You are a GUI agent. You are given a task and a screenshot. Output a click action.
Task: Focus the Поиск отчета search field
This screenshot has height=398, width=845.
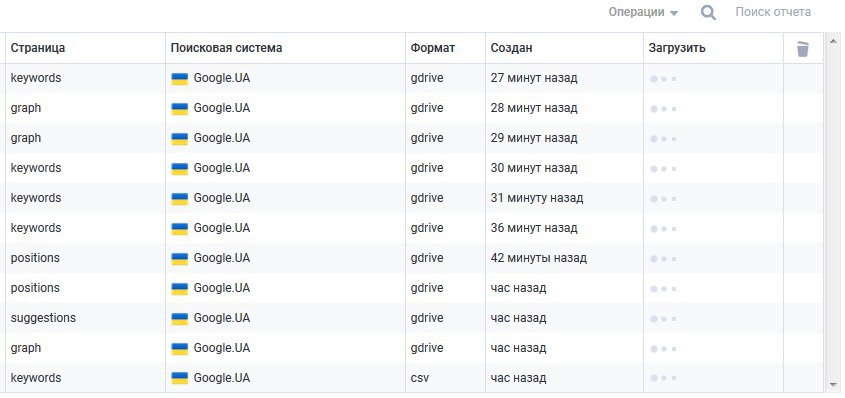point(773,12)
